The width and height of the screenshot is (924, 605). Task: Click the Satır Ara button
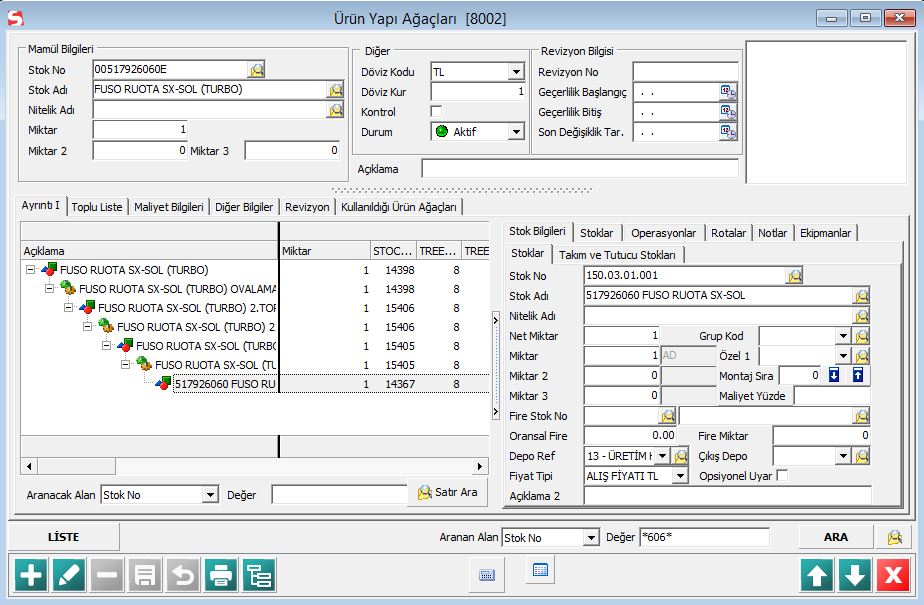click(x=447, y=493)
